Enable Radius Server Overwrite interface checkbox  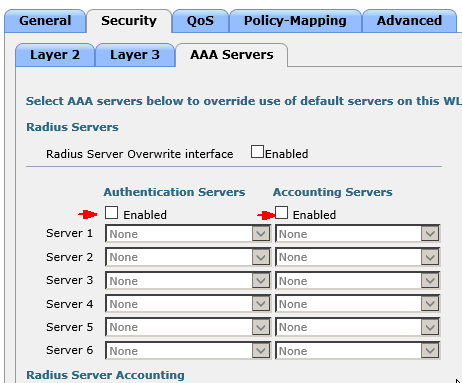point(257,152)
